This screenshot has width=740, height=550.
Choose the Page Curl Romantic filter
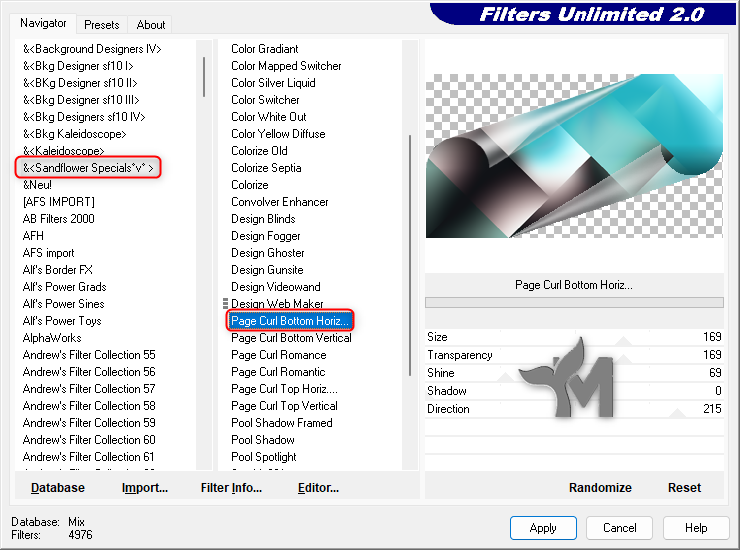coord(278,372)
